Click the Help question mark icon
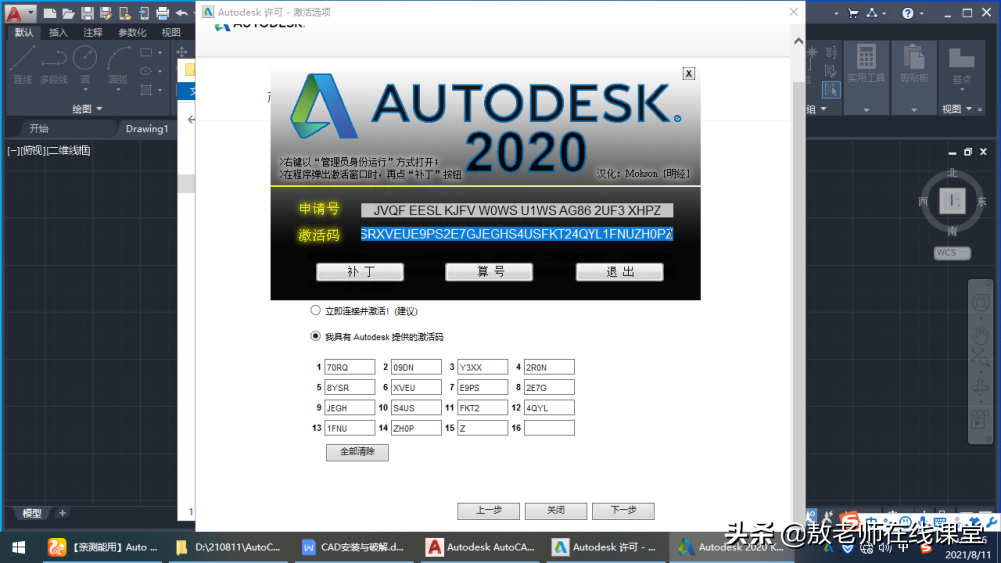 pos(908,13)
